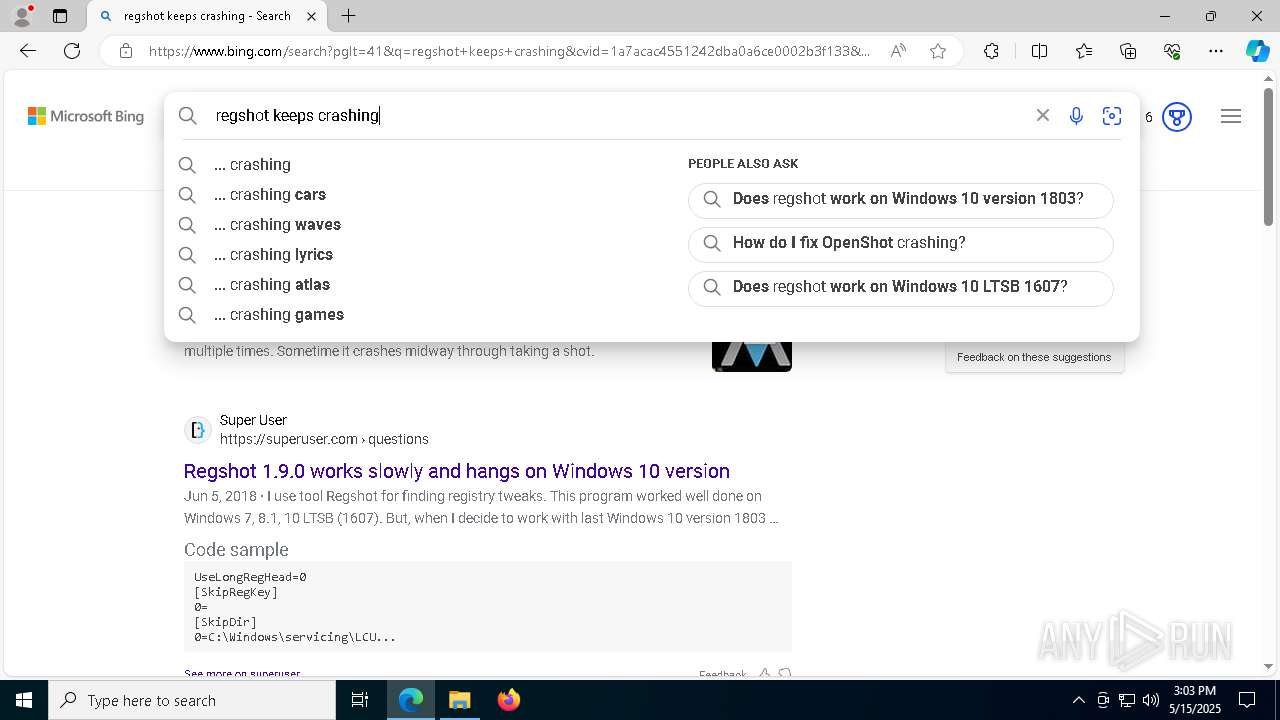The width and height of the screenshot is (1280, 720).
Task: Open Microsoft Rewards trophy icon
Action: (x=1177, y=117)
